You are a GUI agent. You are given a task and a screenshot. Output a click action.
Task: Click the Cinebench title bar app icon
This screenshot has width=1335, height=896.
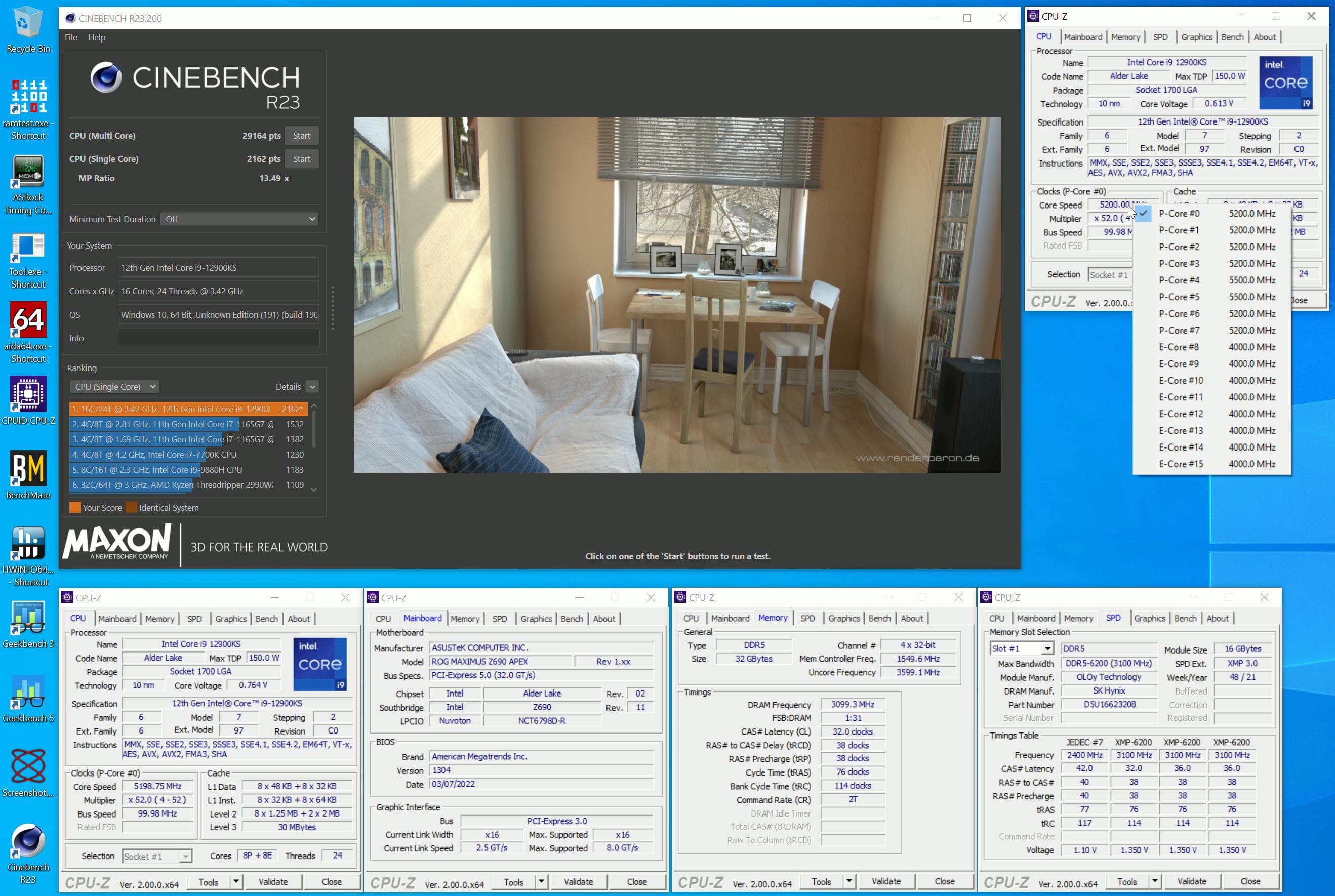pyautogui.click(x=70, y=18)
